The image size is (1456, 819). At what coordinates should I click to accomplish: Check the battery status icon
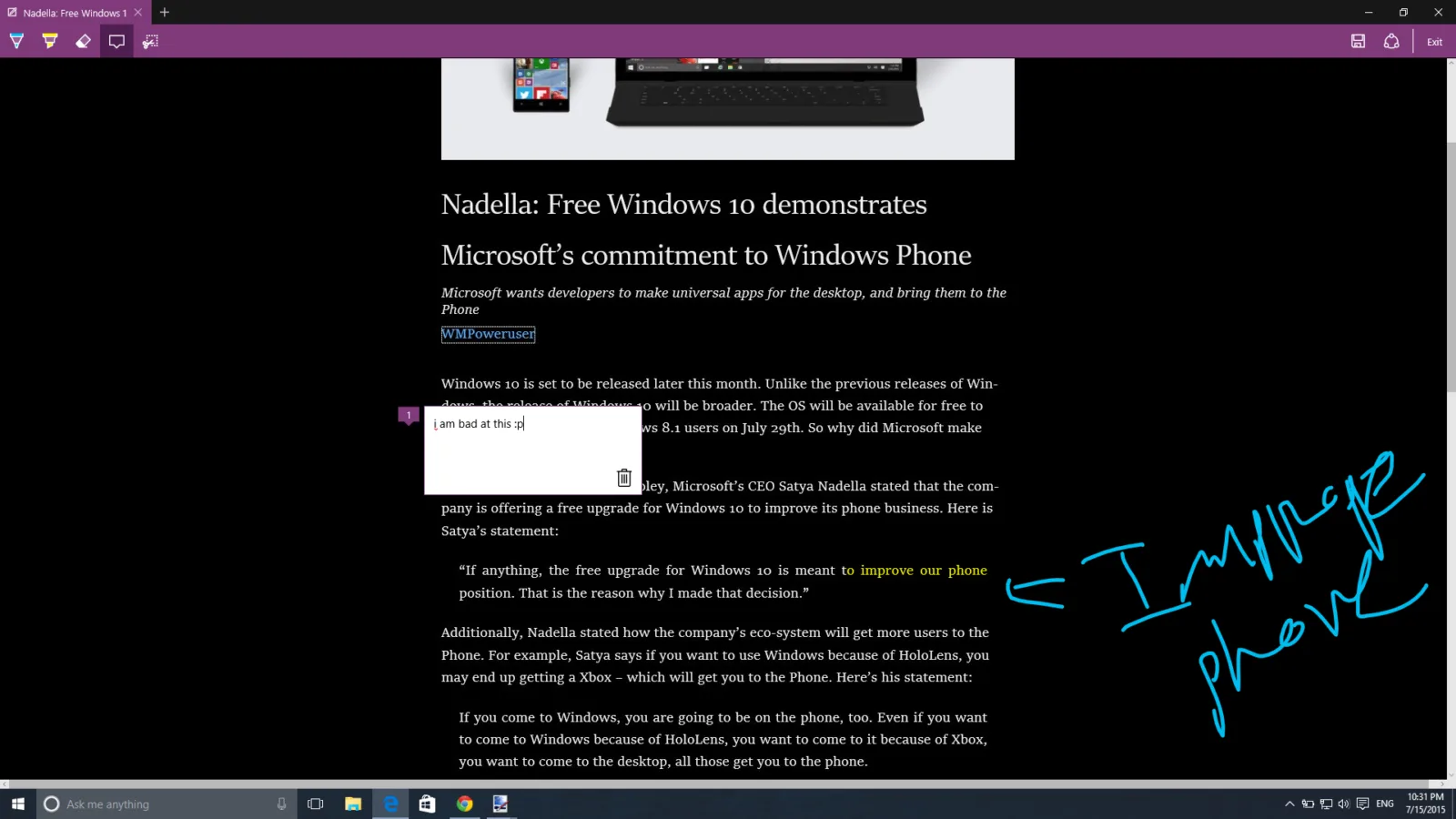click(1308, 804)
